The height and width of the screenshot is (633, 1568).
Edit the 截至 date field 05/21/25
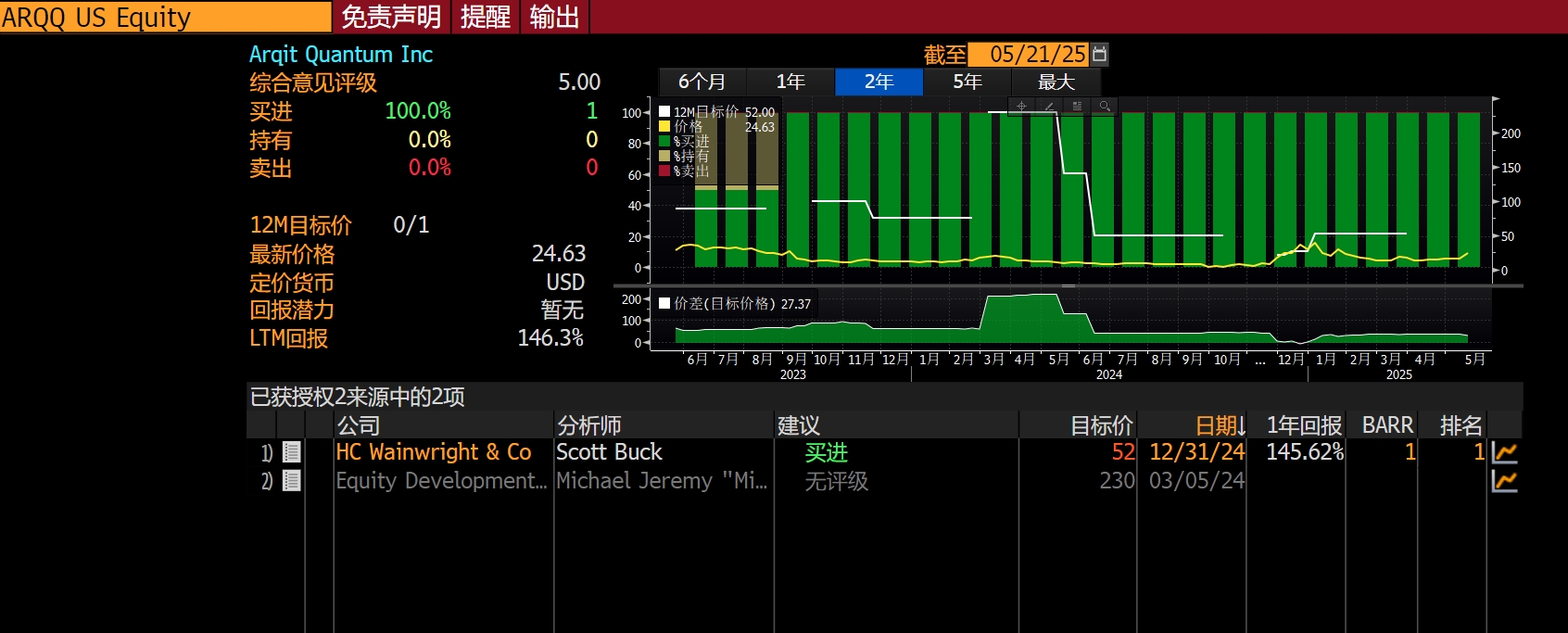pyautogui.click(x=1030, y=54)
